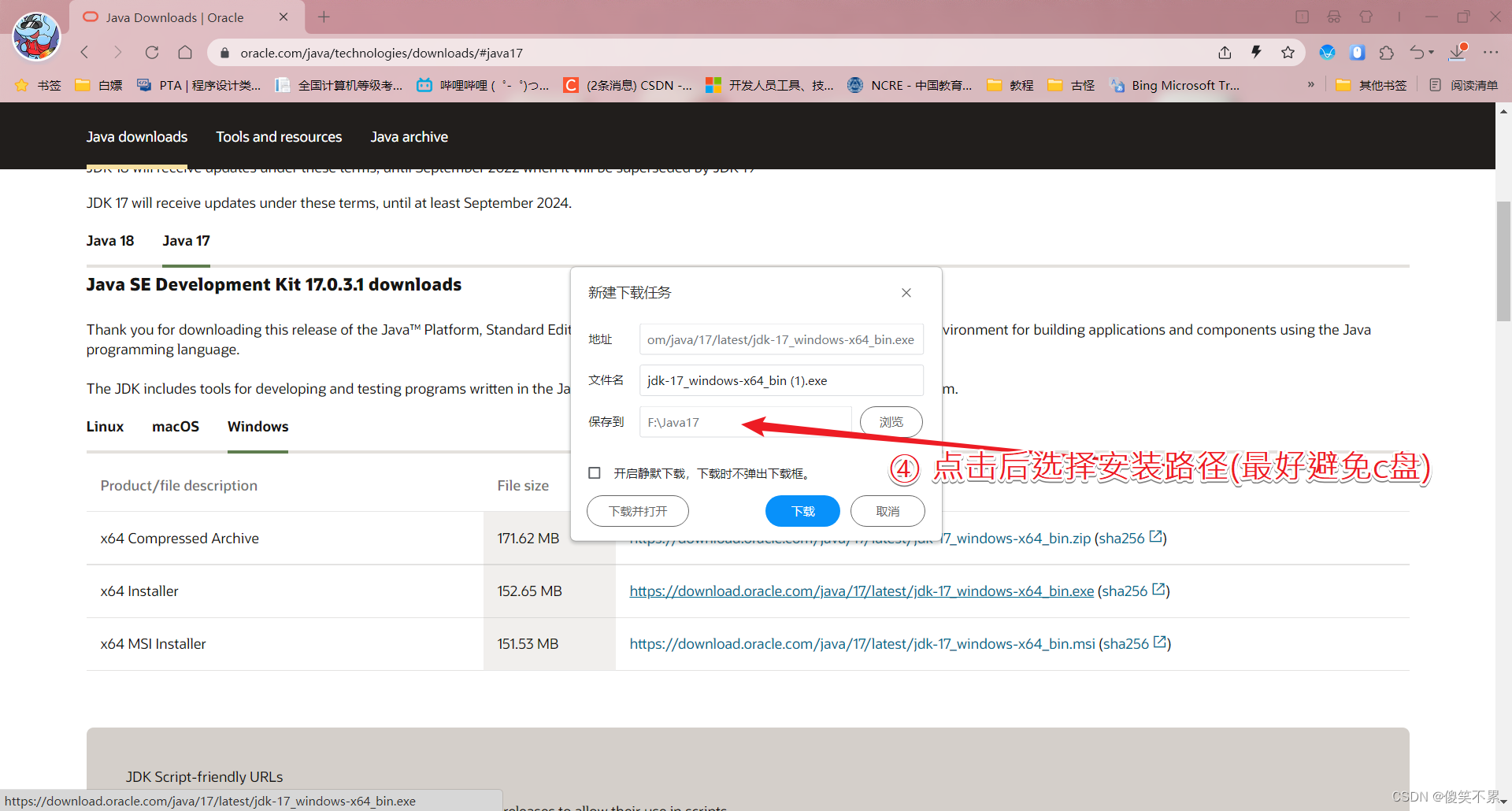Click the user avatar profile picture
The image size is (1512, 811).
click(x=36, y=36)
